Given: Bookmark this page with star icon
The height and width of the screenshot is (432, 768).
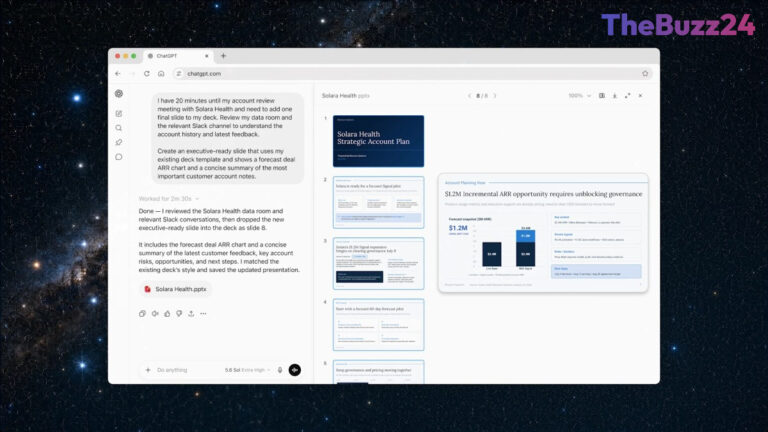Looking at the screenshot, I should (x=645, y=73).
